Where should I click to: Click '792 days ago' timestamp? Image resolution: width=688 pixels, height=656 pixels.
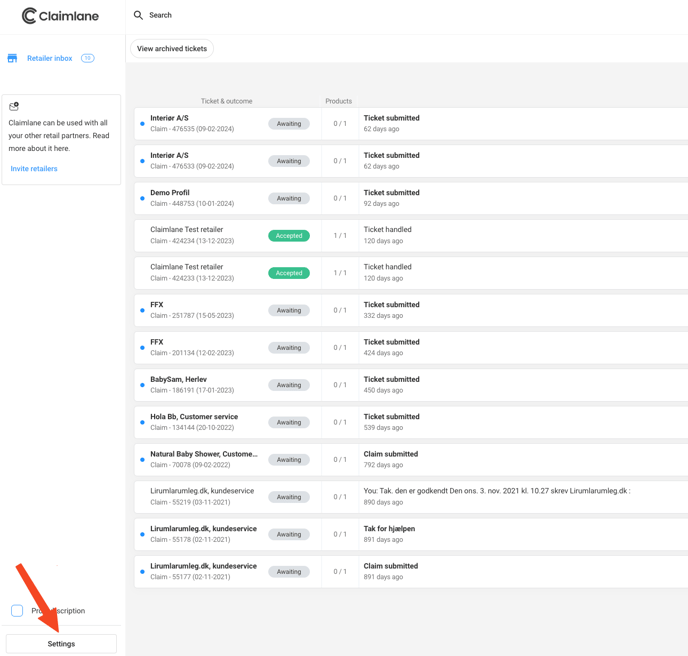click(x=383, y=465)
